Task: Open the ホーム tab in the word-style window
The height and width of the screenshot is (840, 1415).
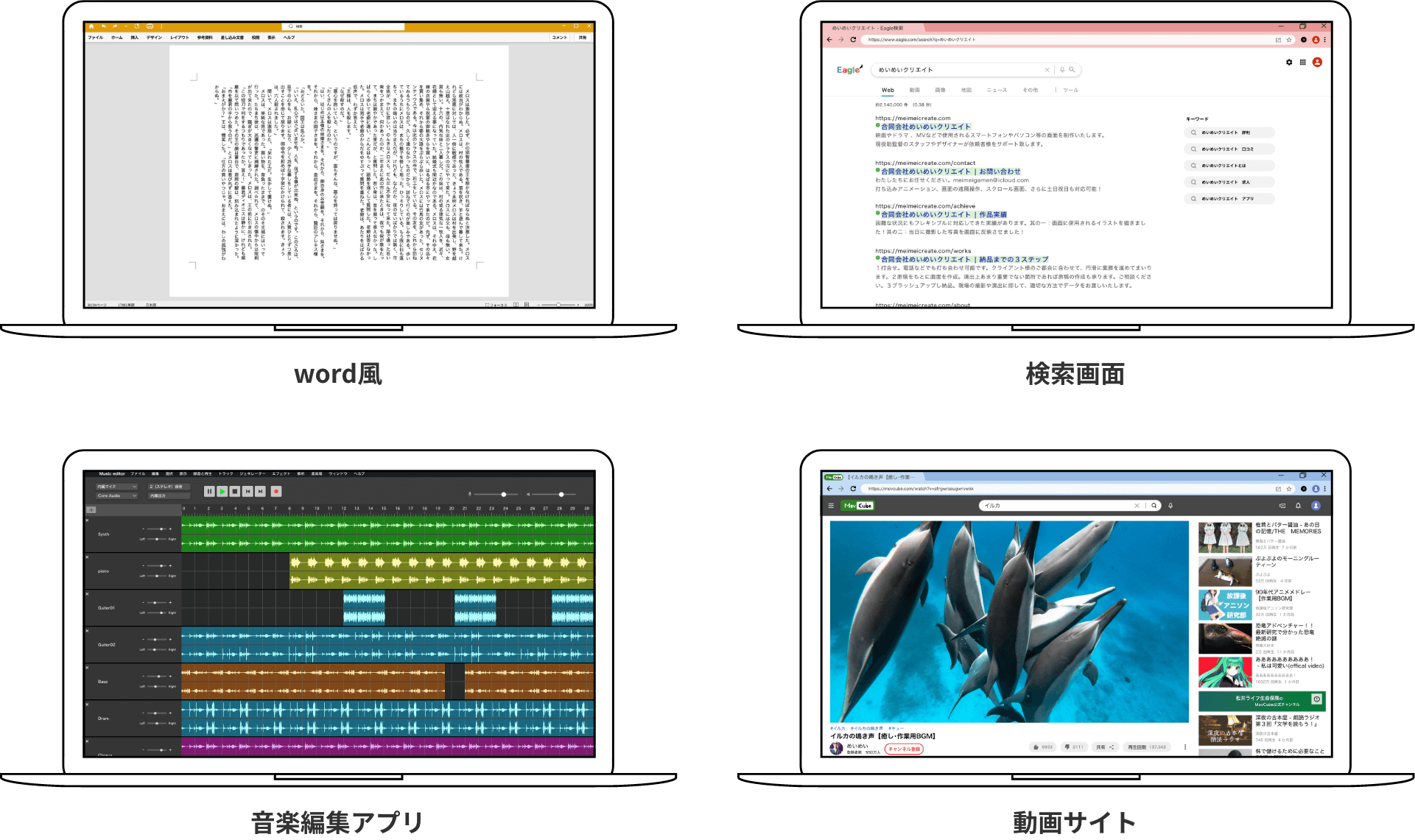Action: pyautogui.click(x=117, y=38)
